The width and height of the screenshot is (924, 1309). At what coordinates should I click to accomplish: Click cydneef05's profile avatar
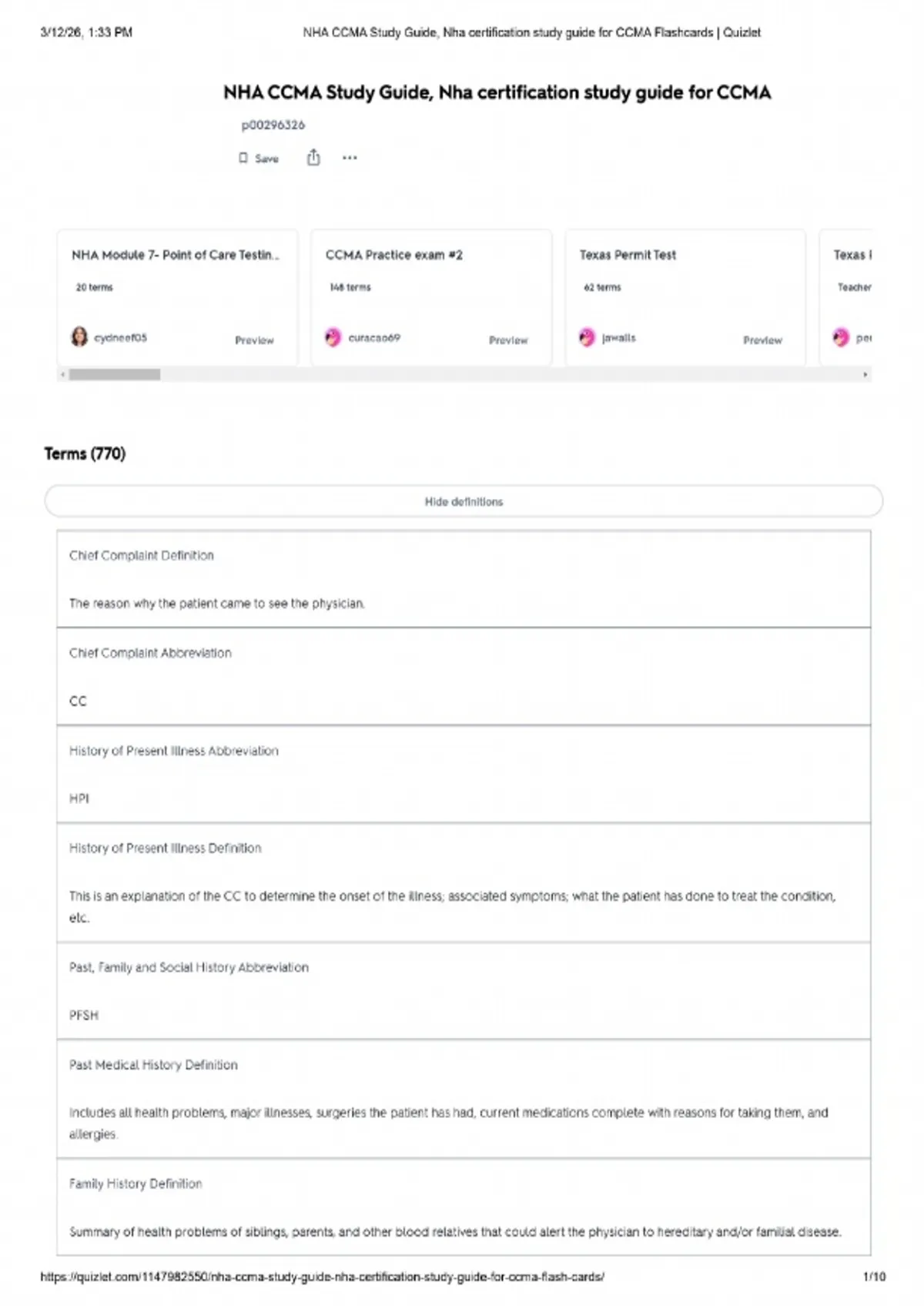[x=79, y=337]
